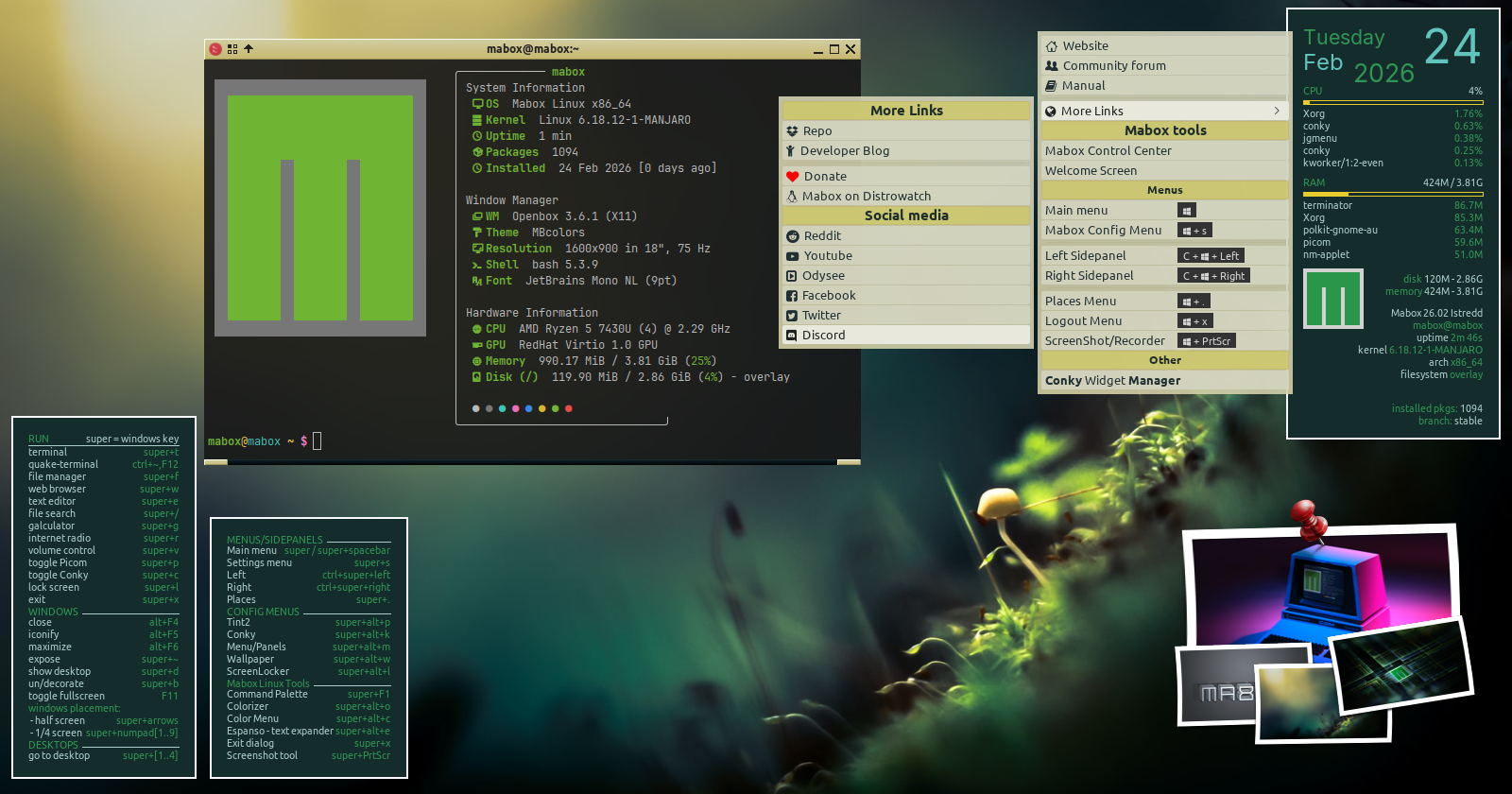1512x794 pixels.
Task: Click the grid icon in terminal title bar
Action: (x=232, y=49)
